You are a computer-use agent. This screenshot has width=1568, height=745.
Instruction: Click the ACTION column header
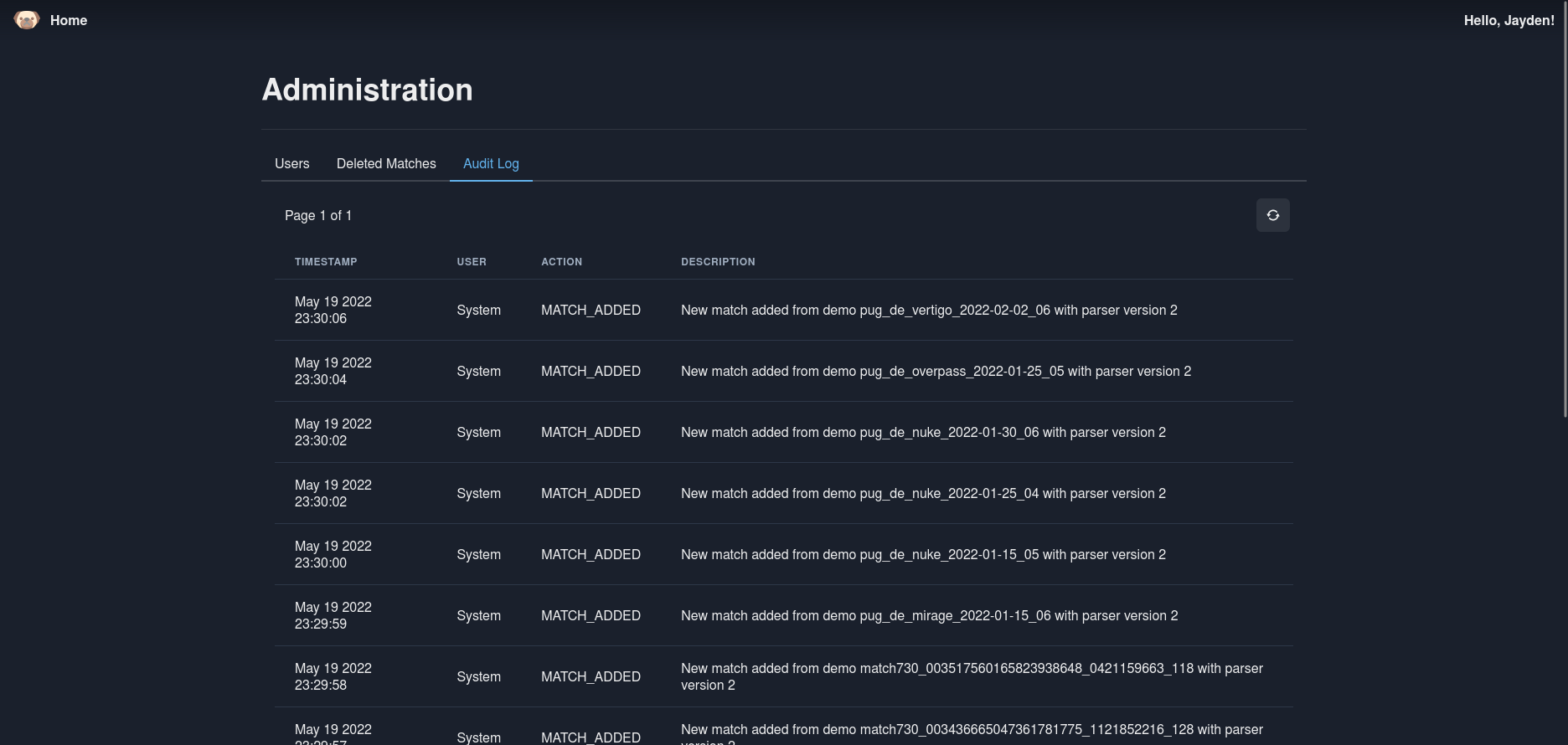coord(561,262)
